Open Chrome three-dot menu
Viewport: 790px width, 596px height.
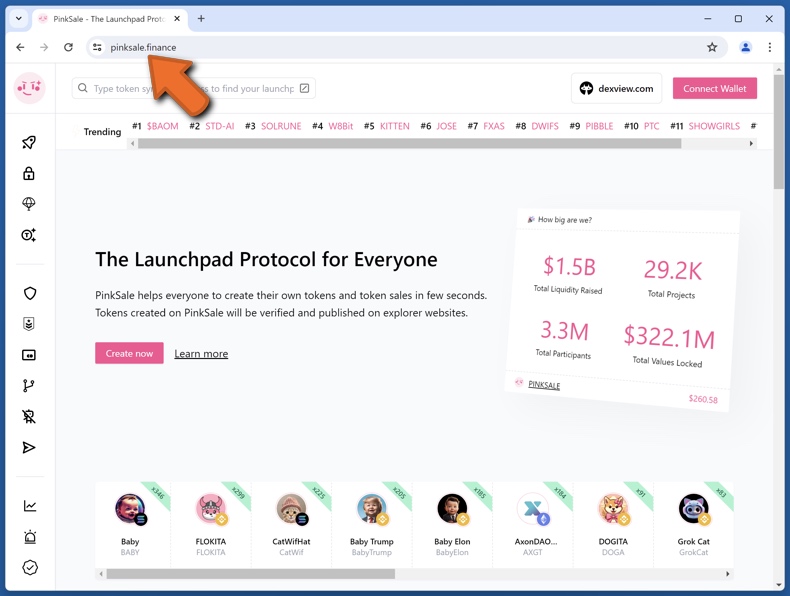point(769,47)
